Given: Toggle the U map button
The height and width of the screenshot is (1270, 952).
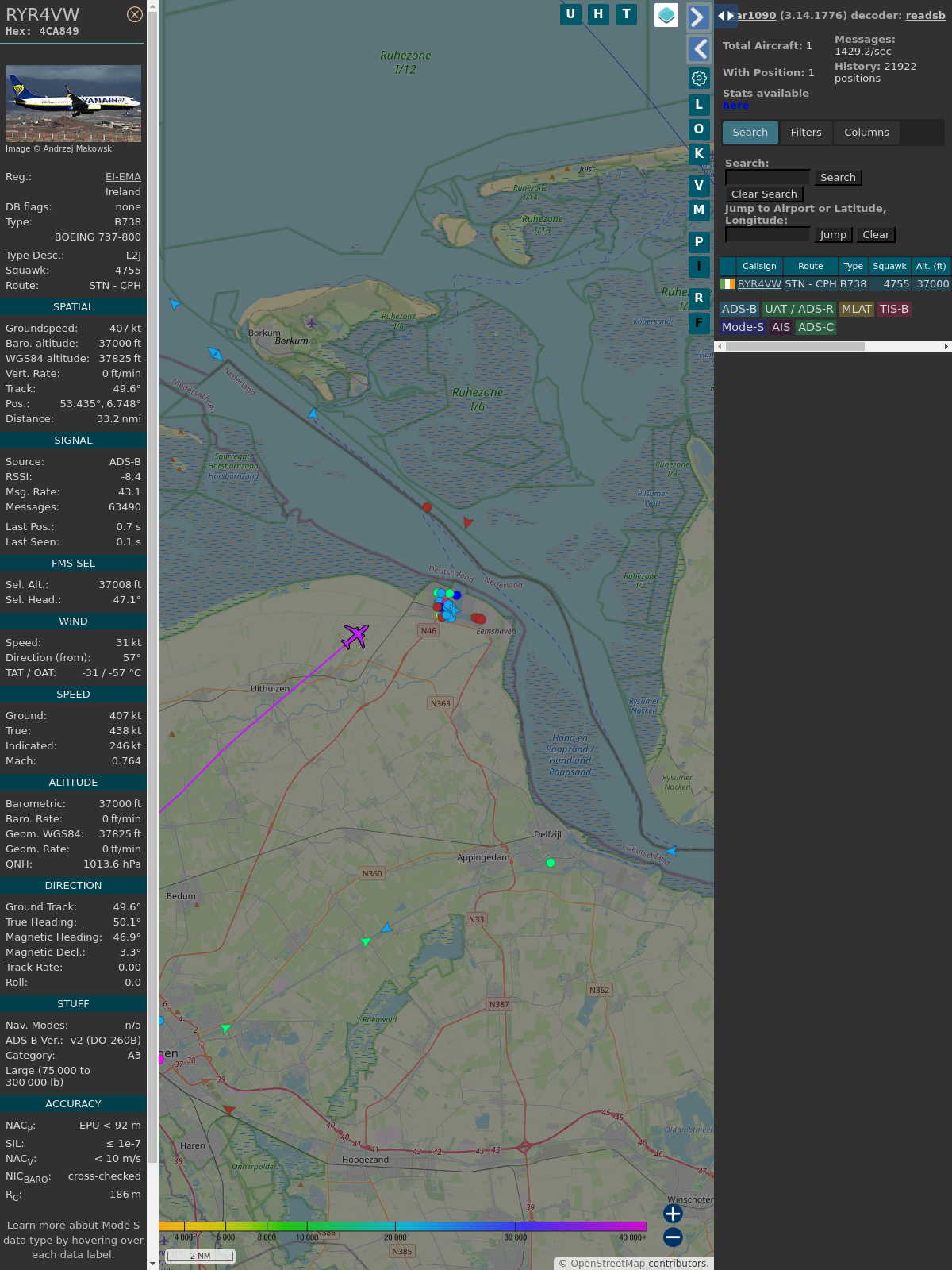Looking at the screenshot, I should pyautogui.click(x=570, y=14).
